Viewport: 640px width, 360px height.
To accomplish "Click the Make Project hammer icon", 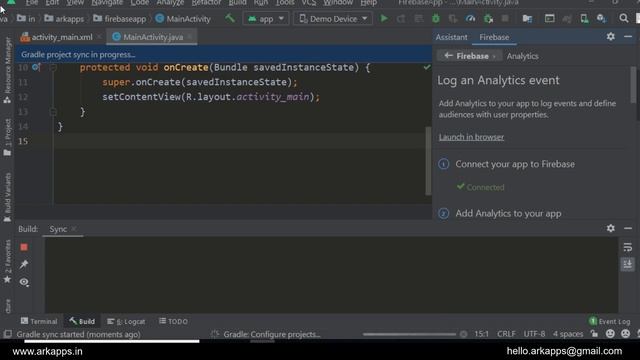I will point(230,18).
